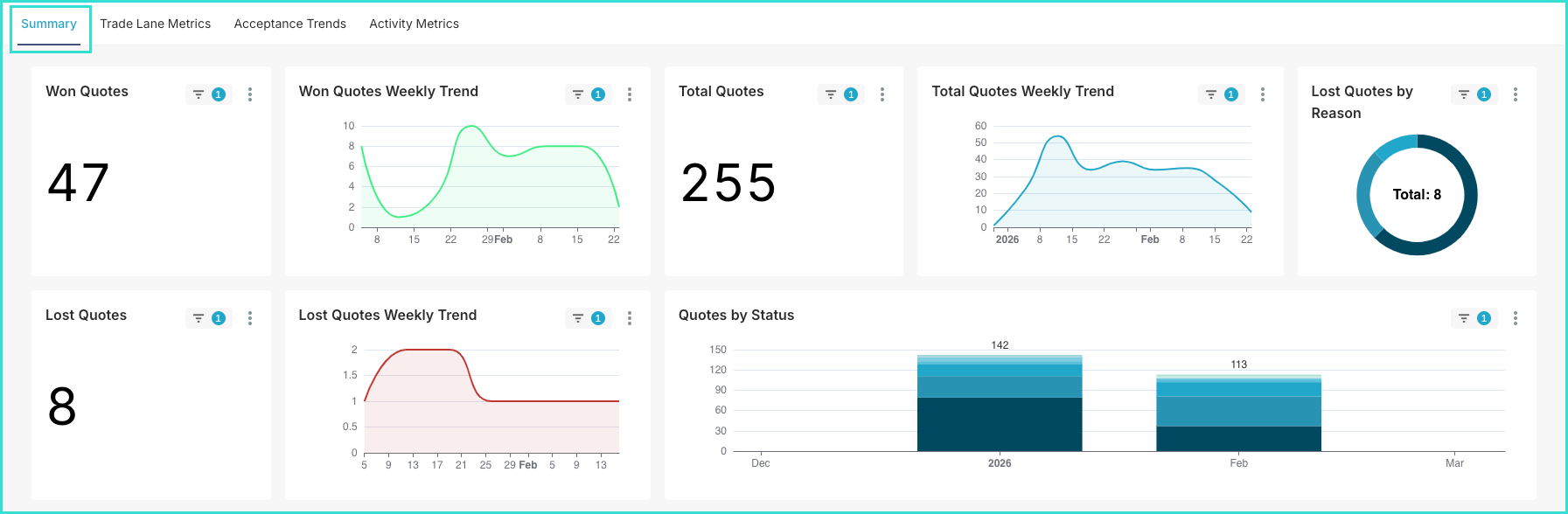This screenshot has height=514, width=1568.
Task: Open filter on Won Quotes Weekly Trend
Action: [x=578, y=94]
